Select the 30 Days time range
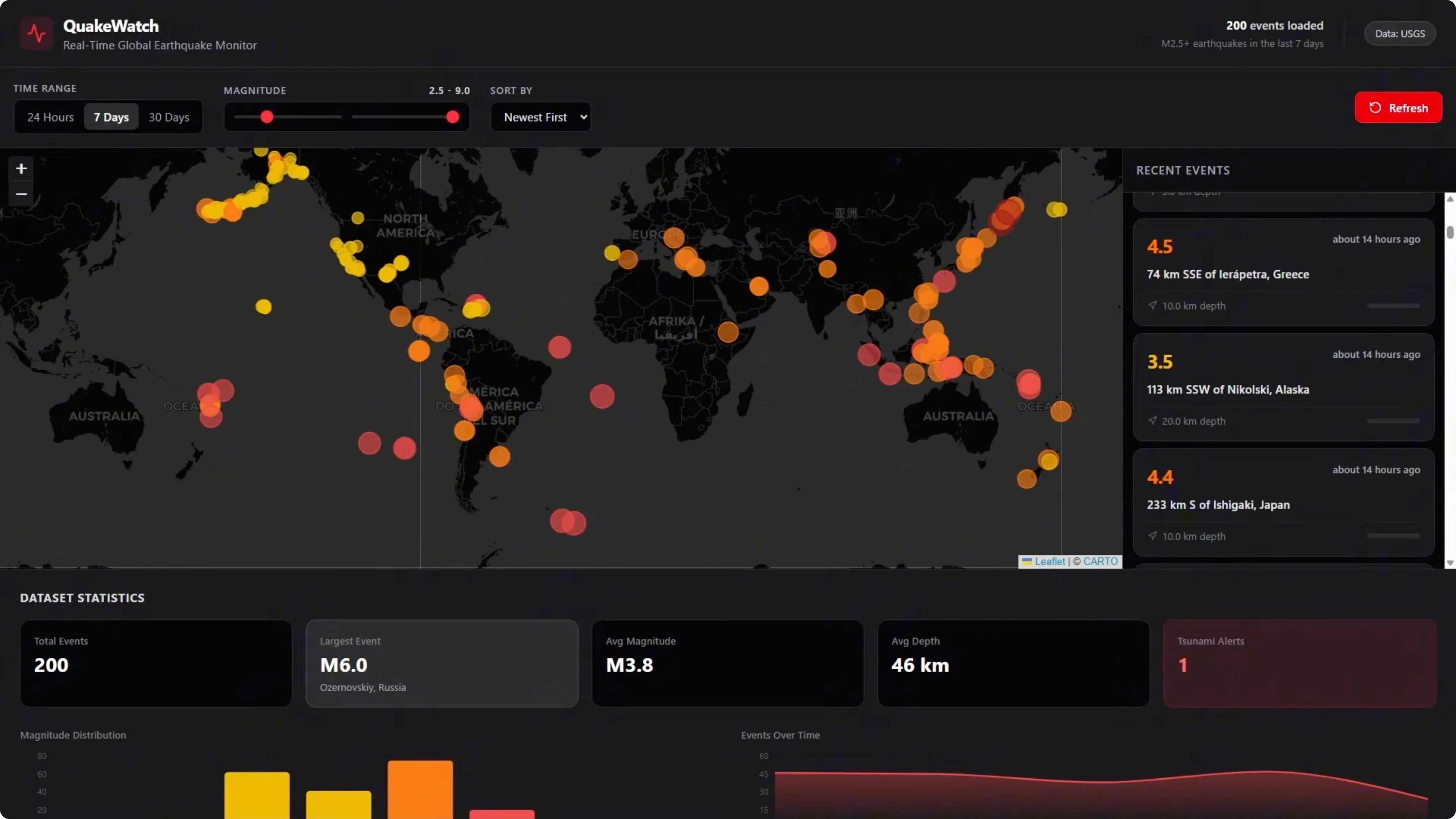1456x819 pixels. click(x=169, y=117)
